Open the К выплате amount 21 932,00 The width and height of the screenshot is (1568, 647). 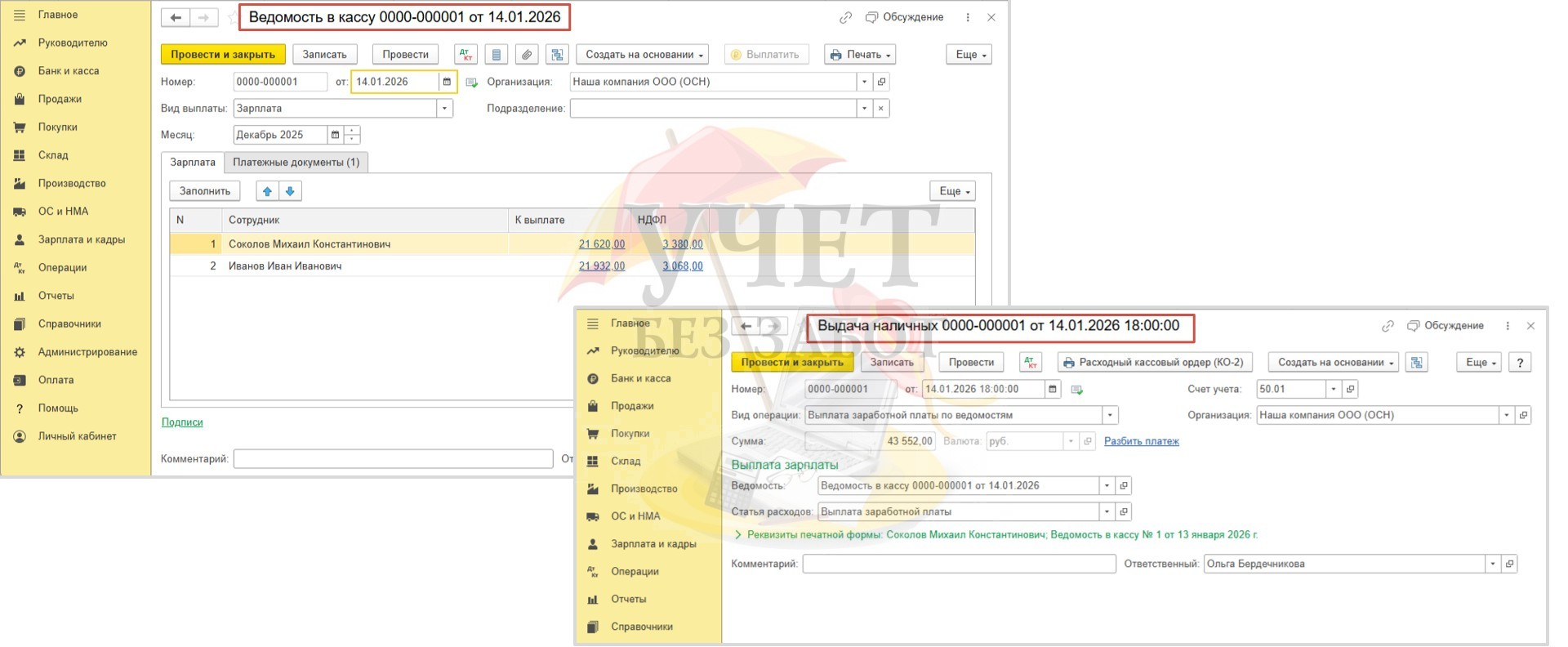(x=602, y=266)
